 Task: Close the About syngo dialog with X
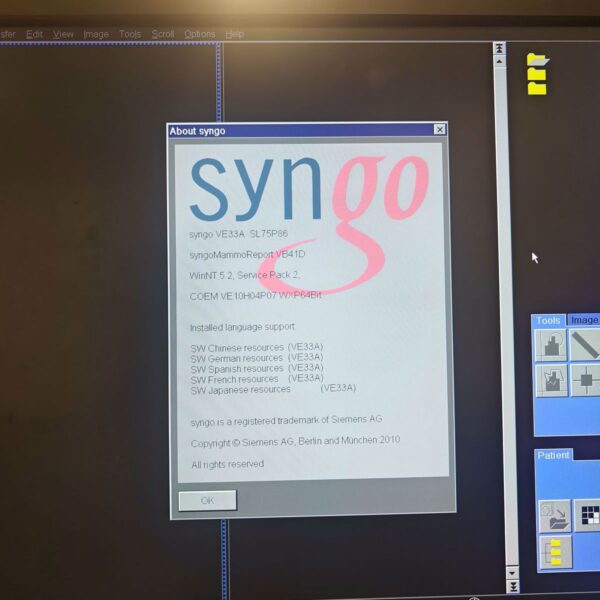[x=440, y=130]
